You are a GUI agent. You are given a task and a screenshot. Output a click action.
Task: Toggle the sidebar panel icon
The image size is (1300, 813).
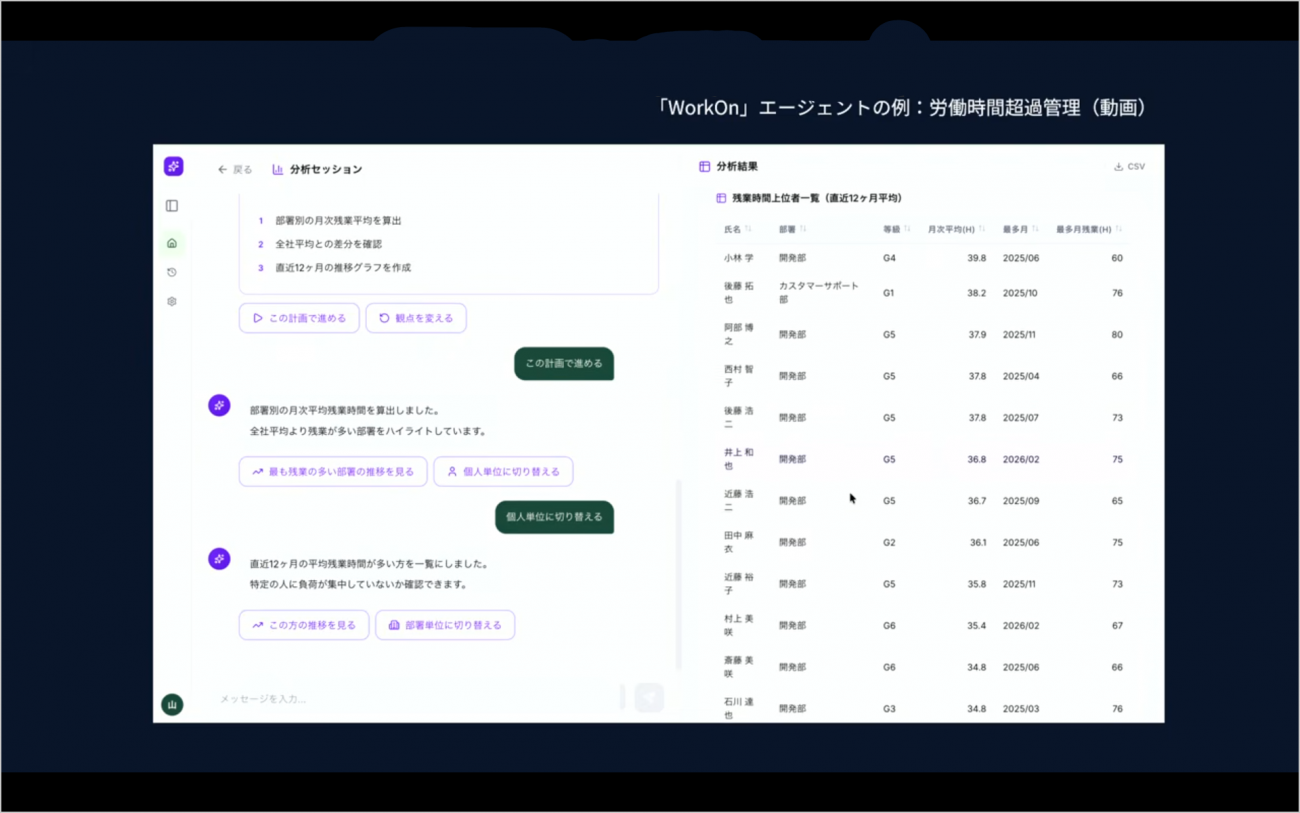[171, 205]
